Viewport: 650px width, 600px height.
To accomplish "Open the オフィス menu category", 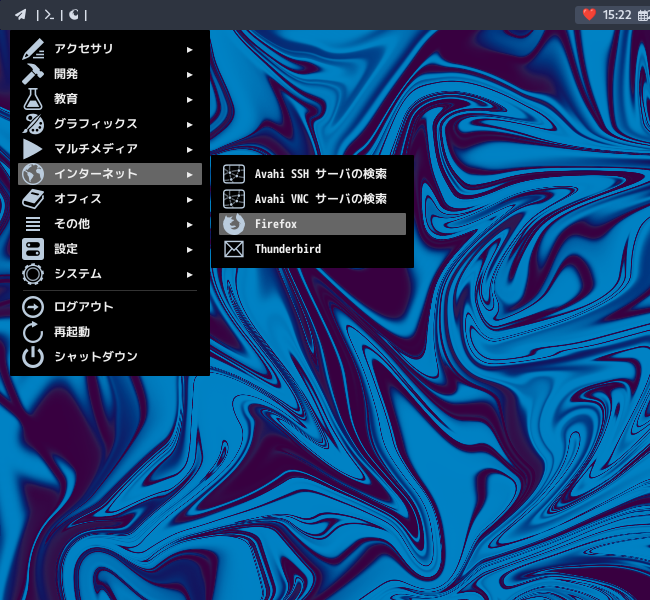I will [x=110, y=199].
